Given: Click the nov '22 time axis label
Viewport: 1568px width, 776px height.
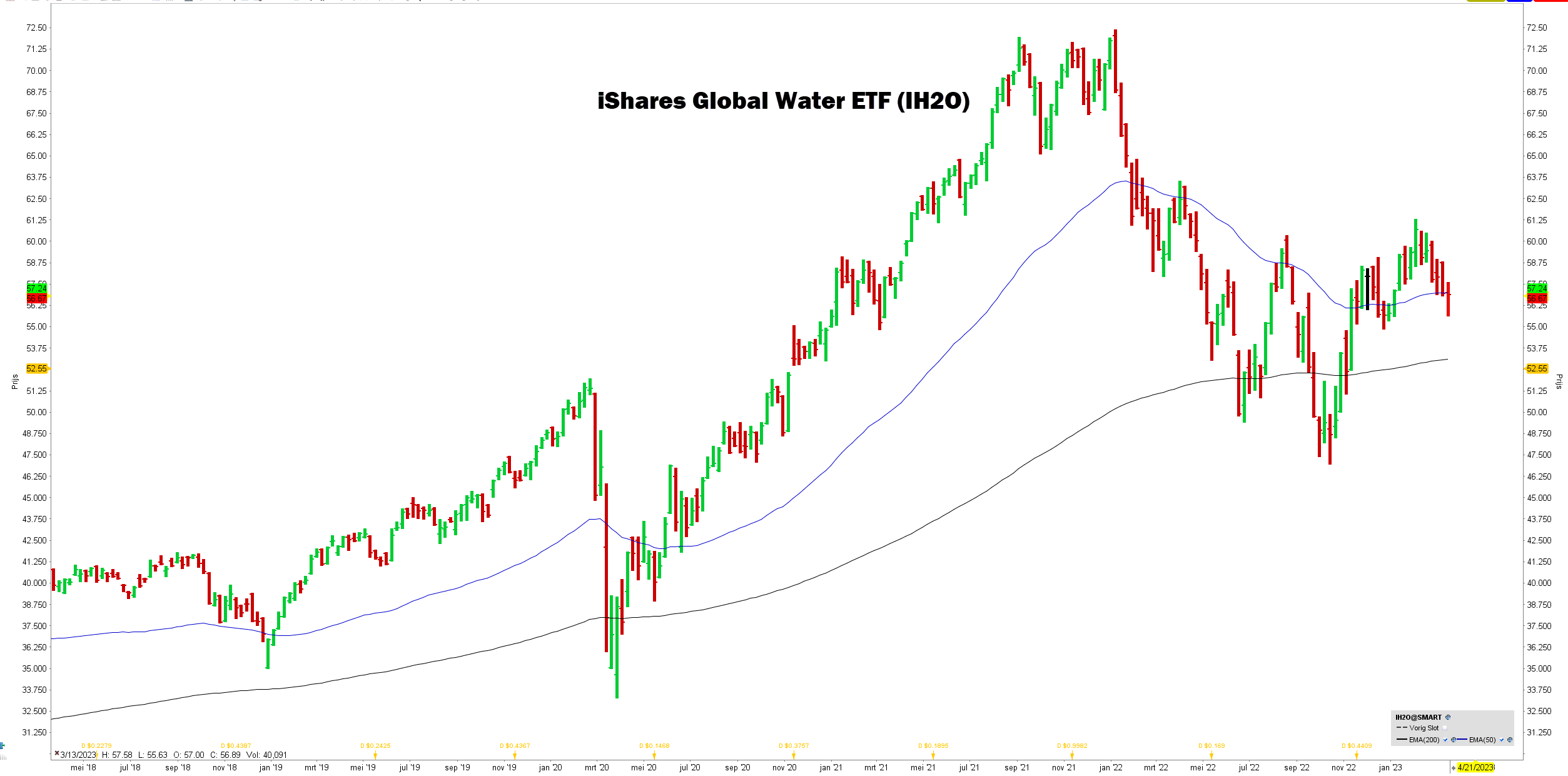Looking at the screenshot, I should click(x=1343, y=767).
